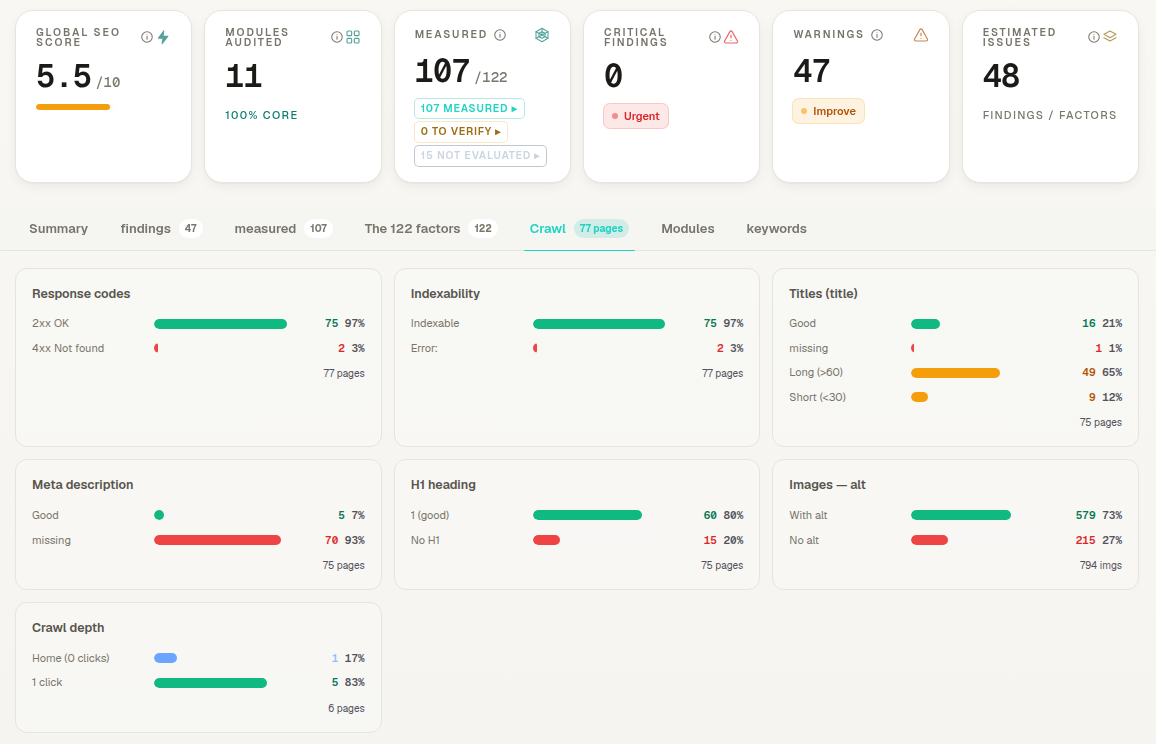The width and height of the screenshot is (1156, 744).
Task: Click the red alert triangle on Critical Findings
Action: 731,37
